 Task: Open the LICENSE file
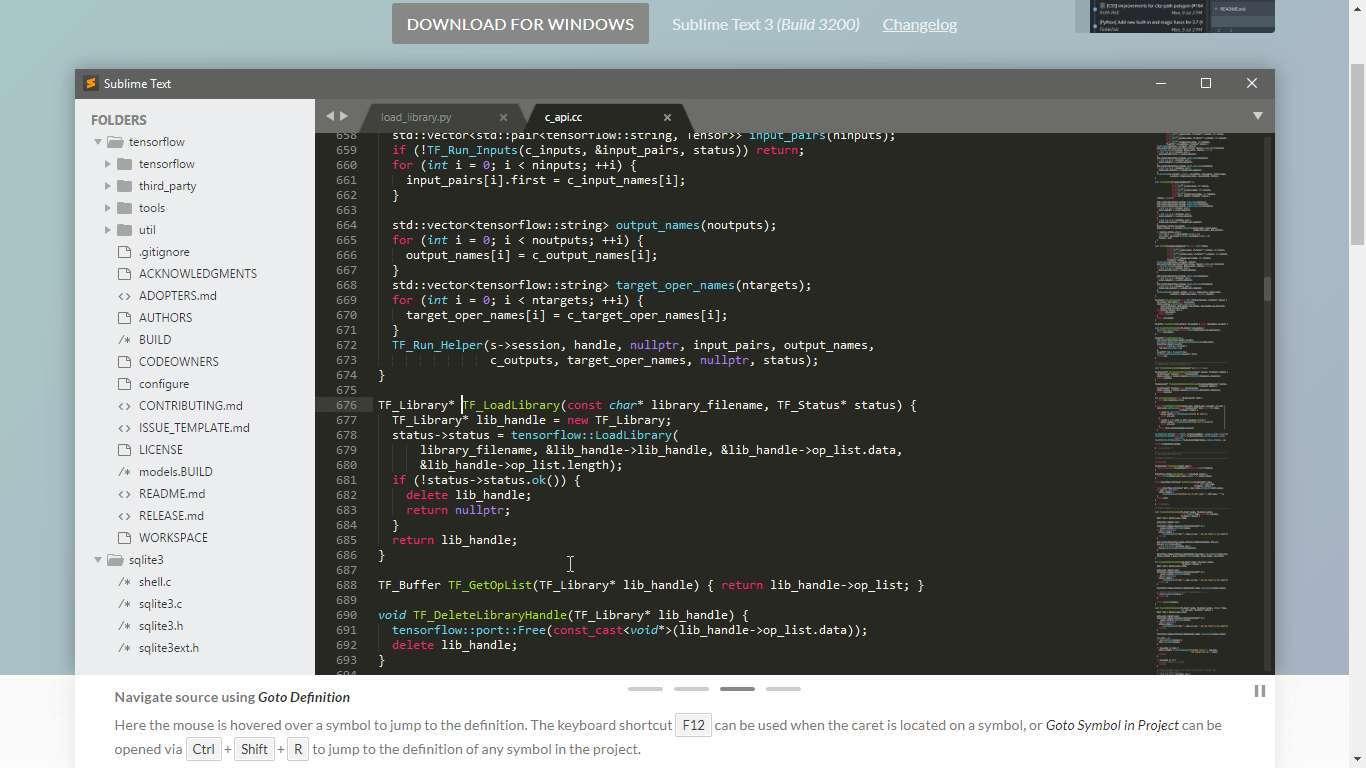point(161,450)
